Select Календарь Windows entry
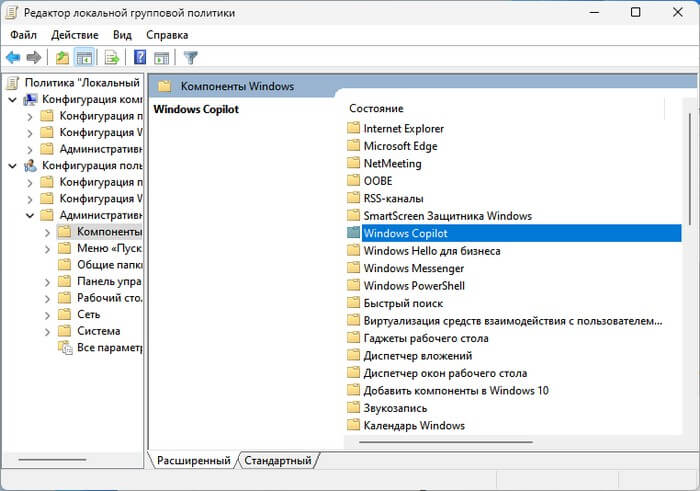 point(414,425)
